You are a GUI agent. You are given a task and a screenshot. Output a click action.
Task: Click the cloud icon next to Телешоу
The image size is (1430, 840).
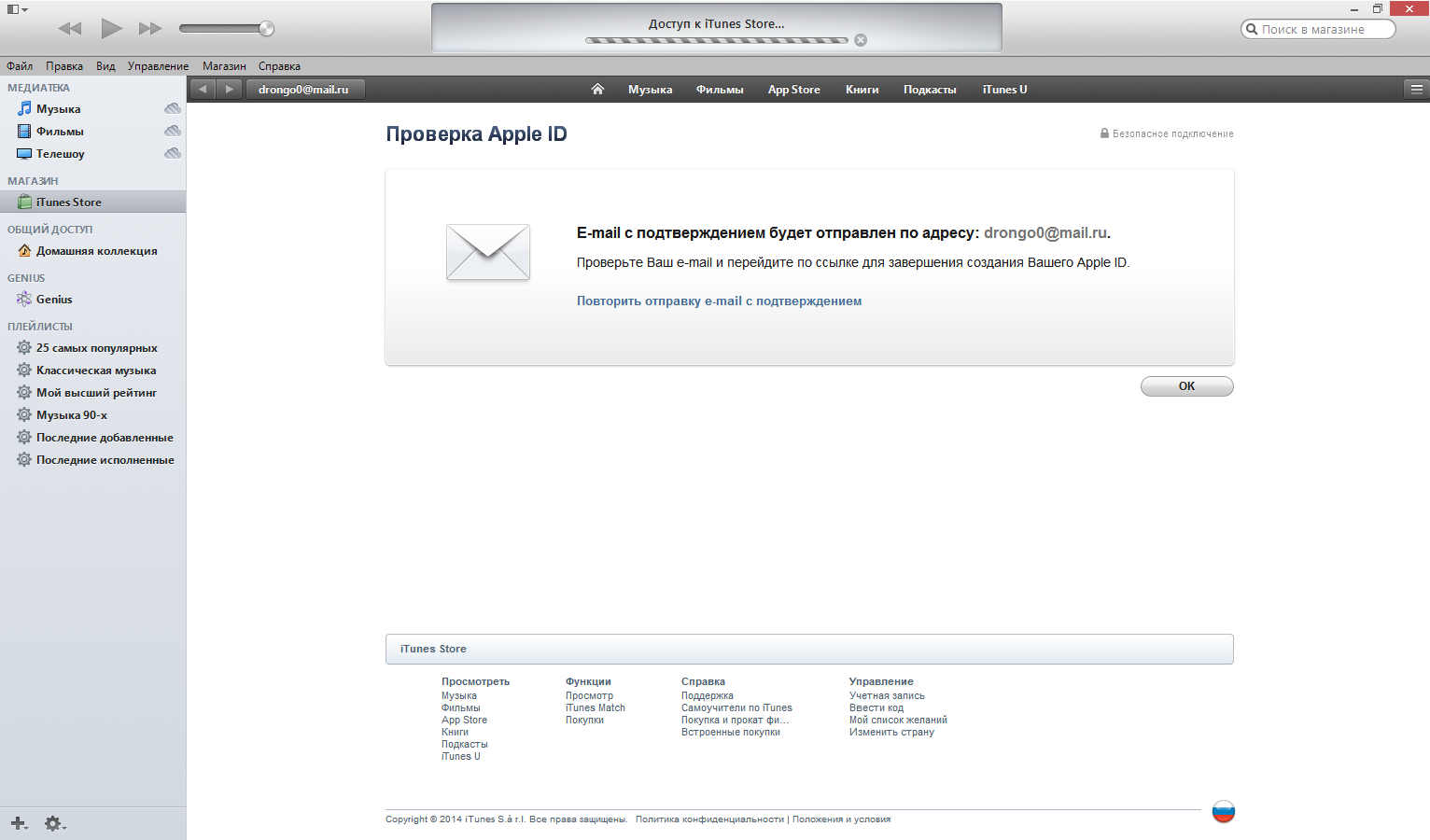tap(173, 153)
